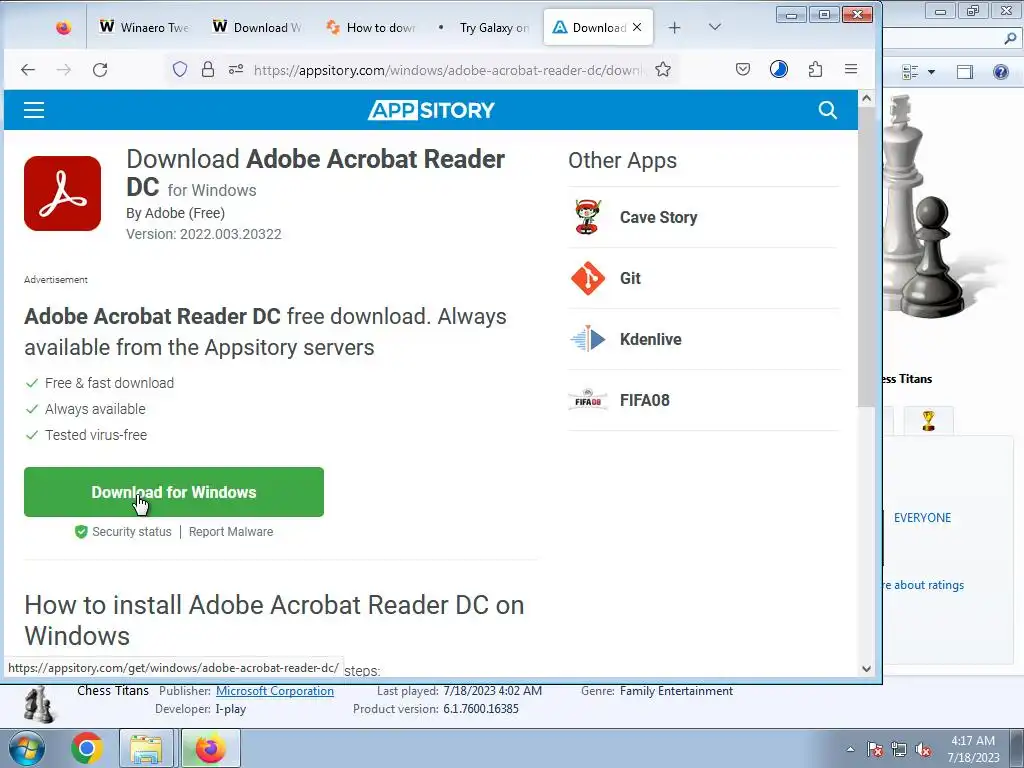
Task: Click the trophy tab in Games Explorer
Action: pyautogui.click(x=928, y=421)
